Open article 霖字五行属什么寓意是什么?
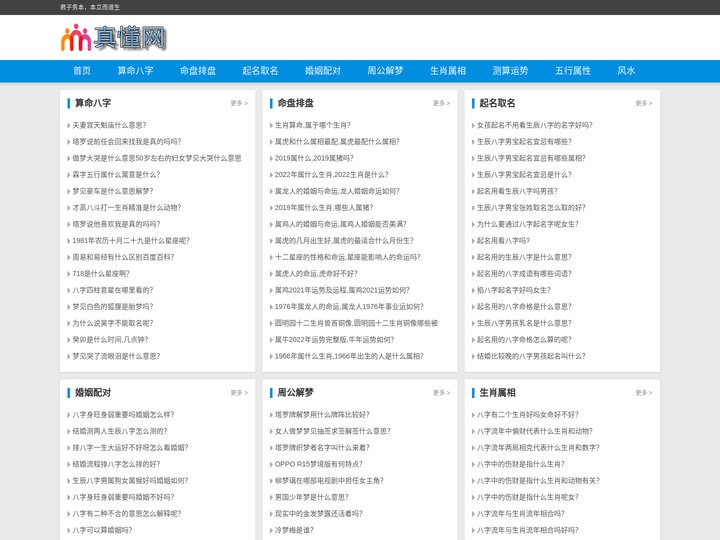 [x=116, y=174]
